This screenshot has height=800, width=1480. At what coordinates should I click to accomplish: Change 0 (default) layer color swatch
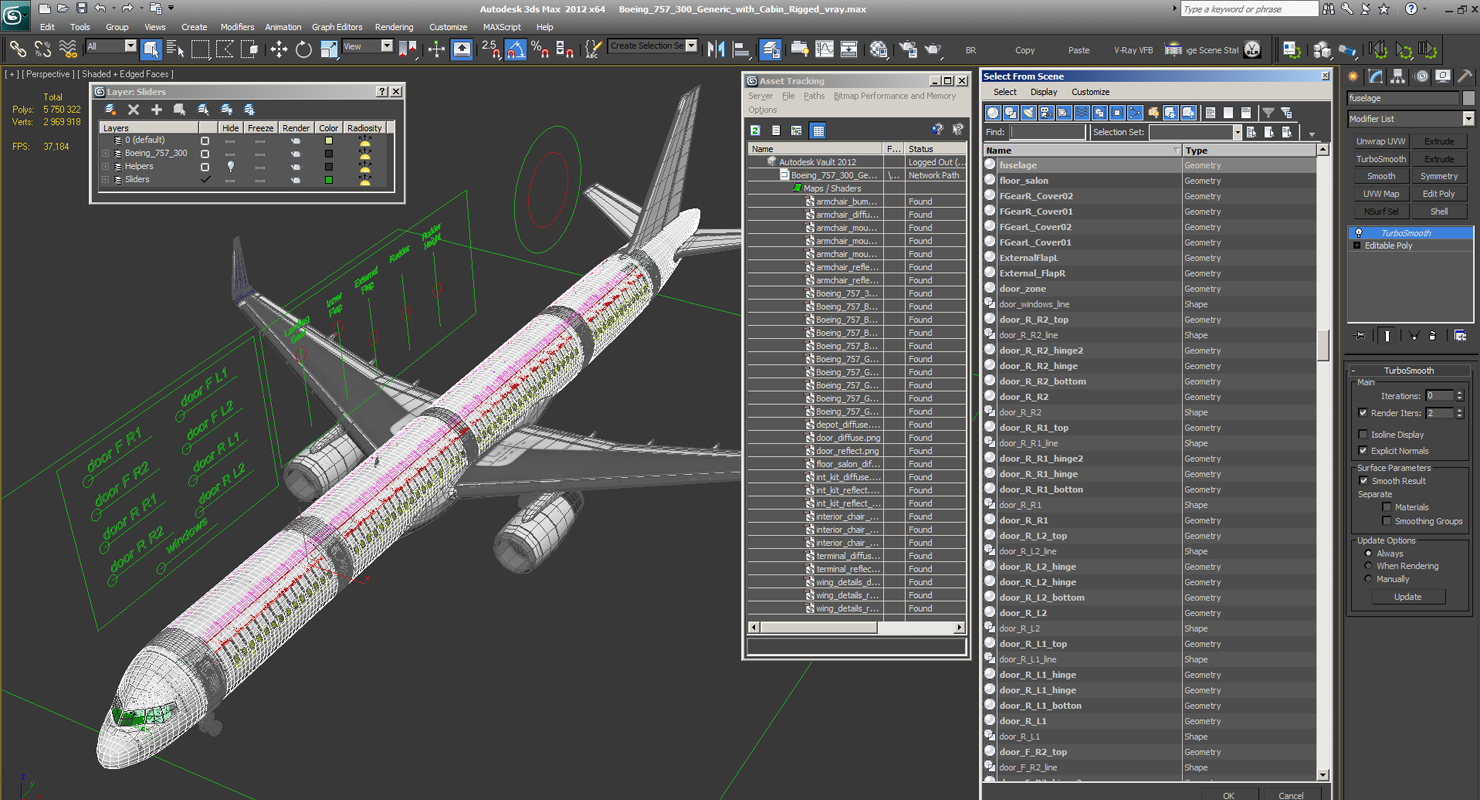[x=328, y=141]
